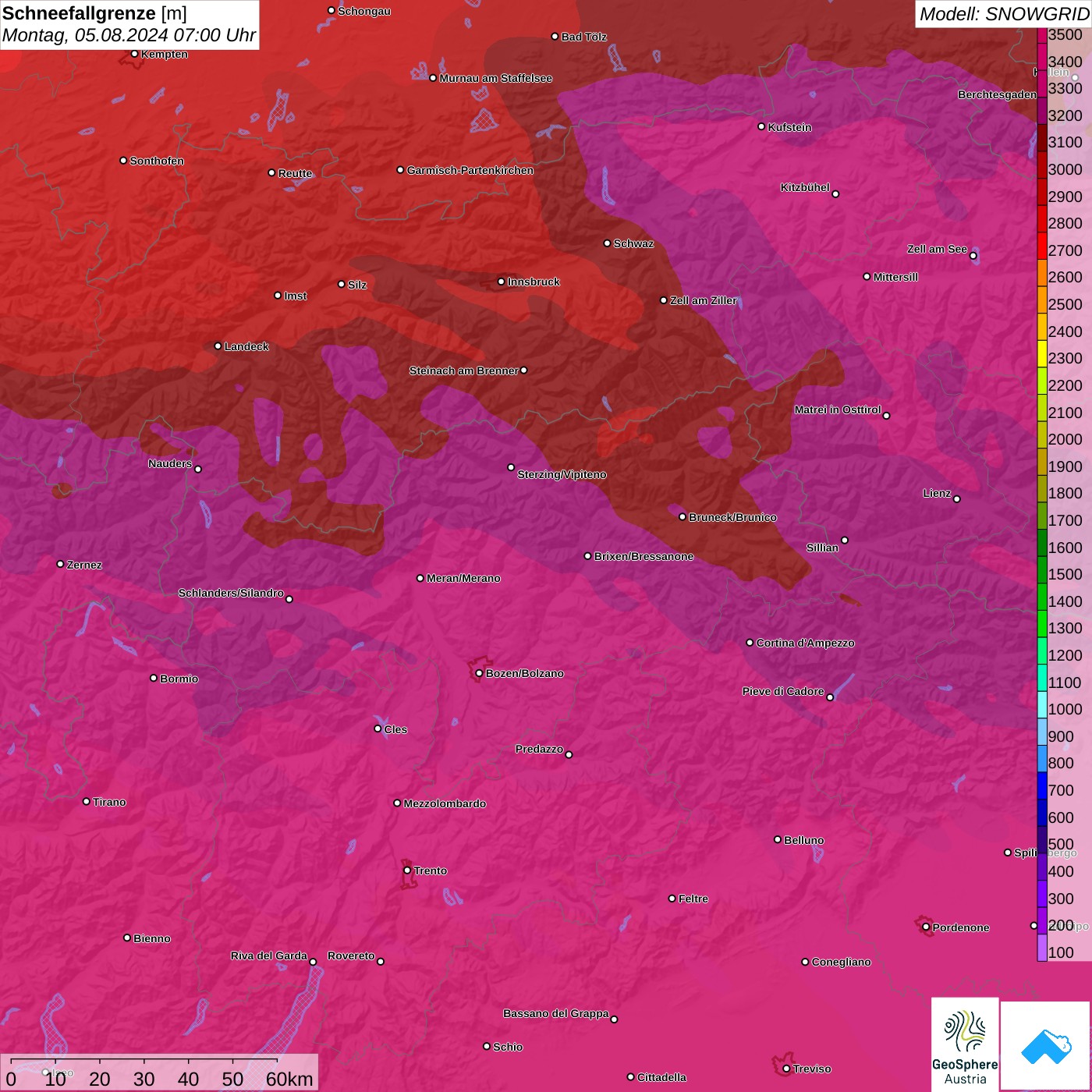Click the blue avalanche service logo
The image size is (1092, 1092).
coord(1045,1045)
